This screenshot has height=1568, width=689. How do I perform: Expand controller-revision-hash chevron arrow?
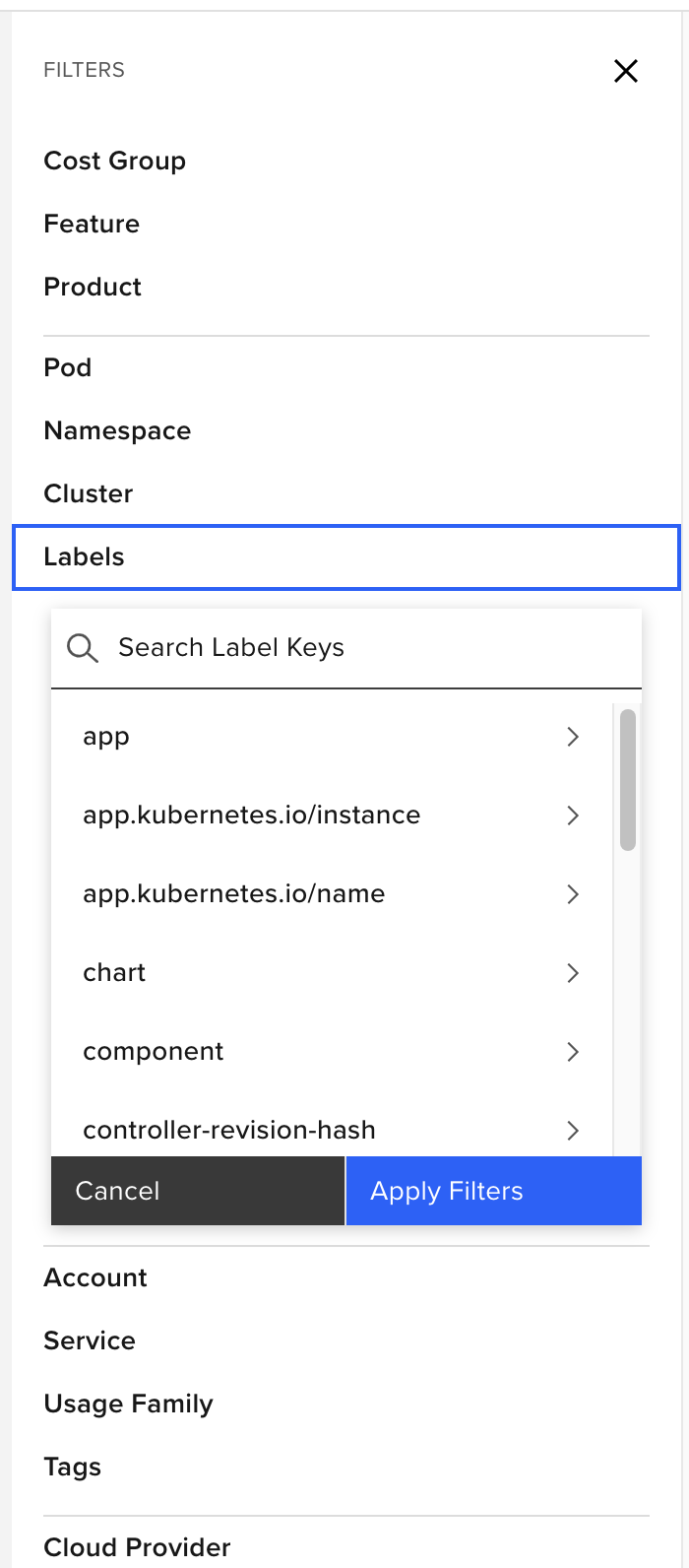point(573,1131)
